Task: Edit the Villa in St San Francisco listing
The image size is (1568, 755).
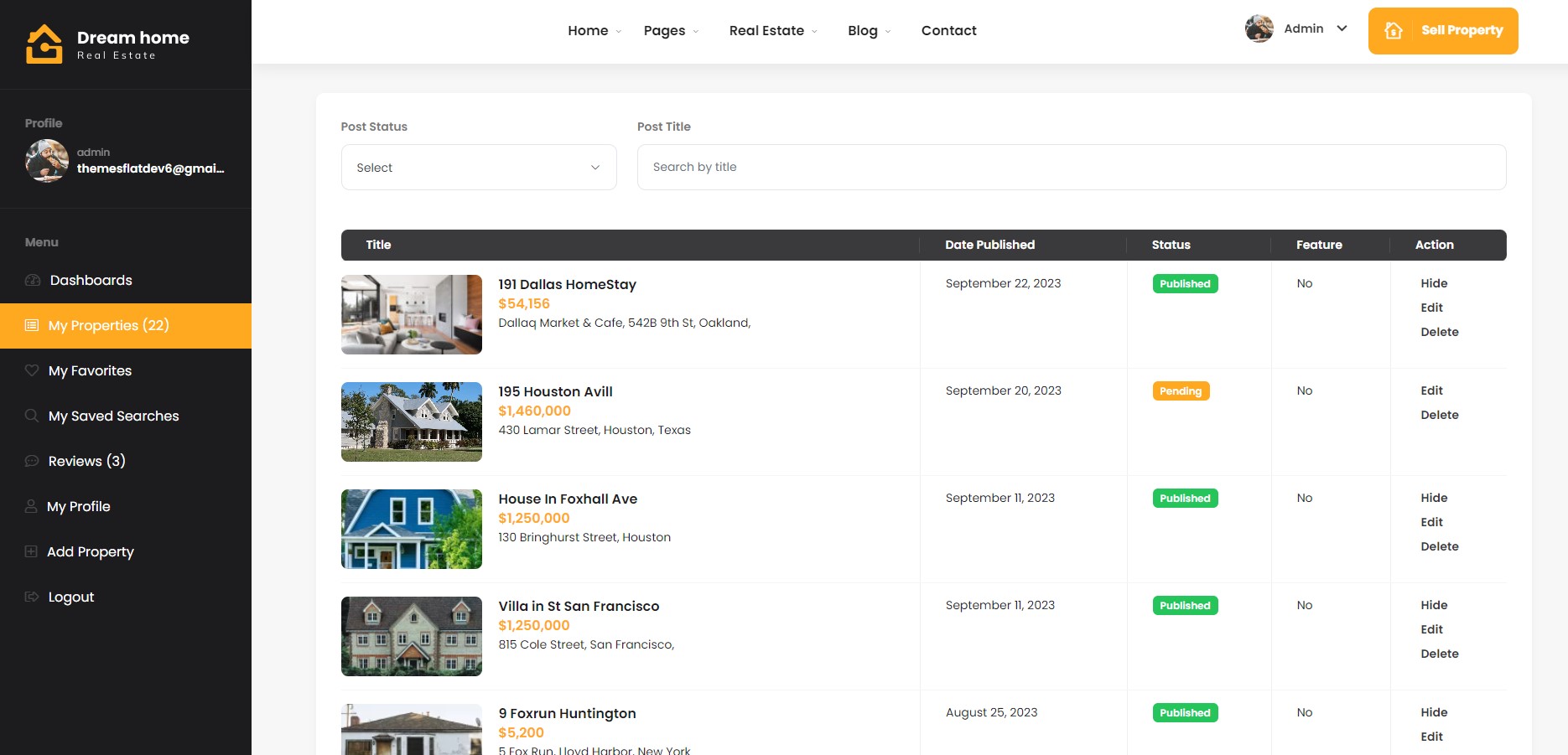Action: [x=1431, y=629]
